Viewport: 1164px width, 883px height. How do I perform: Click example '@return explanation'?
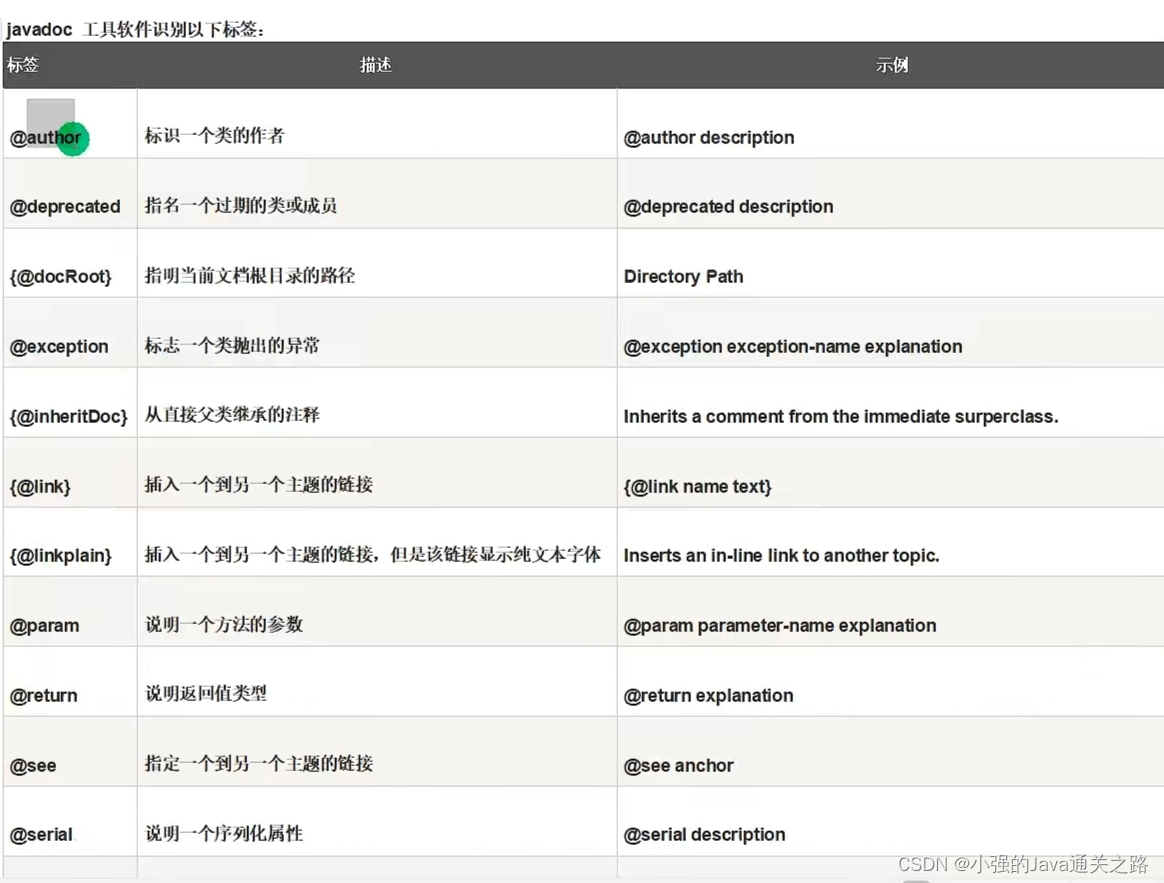click(x=708, y=695)
